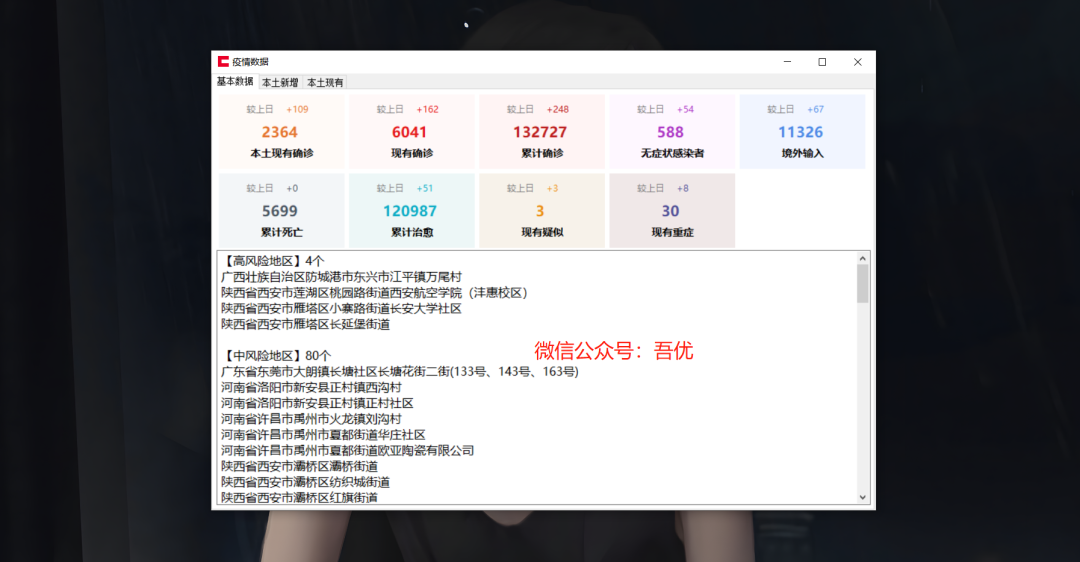The width and height of the screenshot is (1080, 562).
Task: Select the 累计治愈 120987 card
Action: tap(411, 211)
